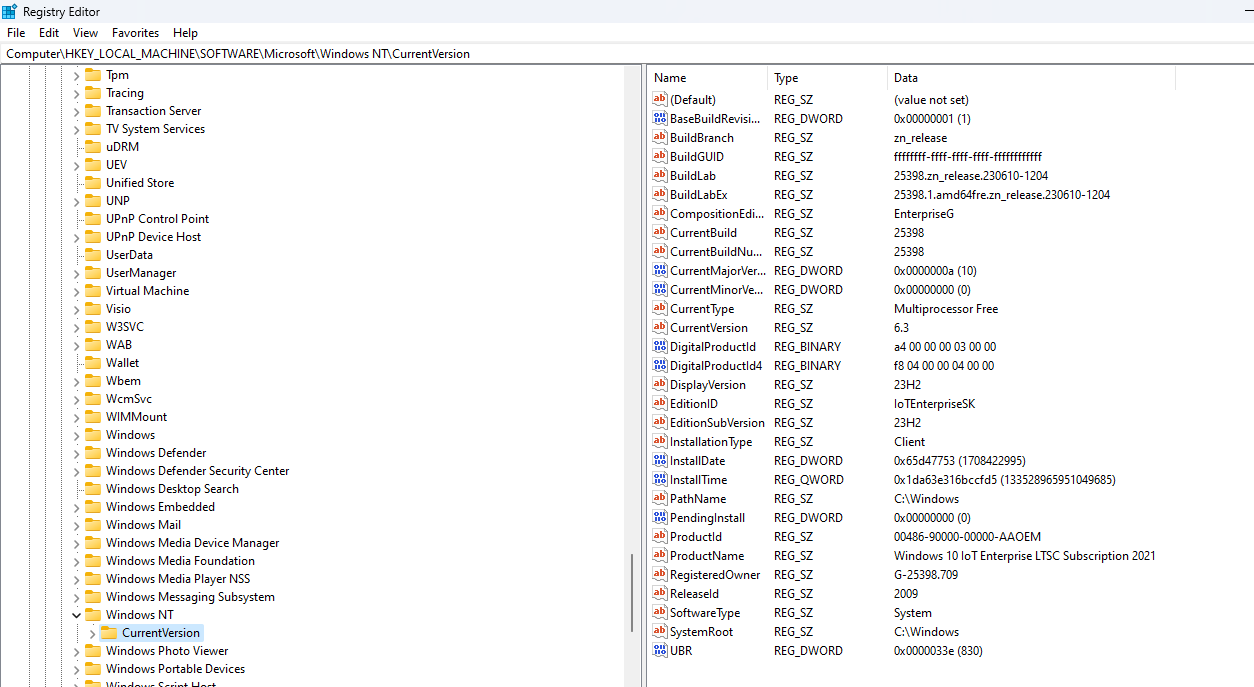
Task: Expand the TV System Services key
Action: pyautogui.click(x=76, y=129)
